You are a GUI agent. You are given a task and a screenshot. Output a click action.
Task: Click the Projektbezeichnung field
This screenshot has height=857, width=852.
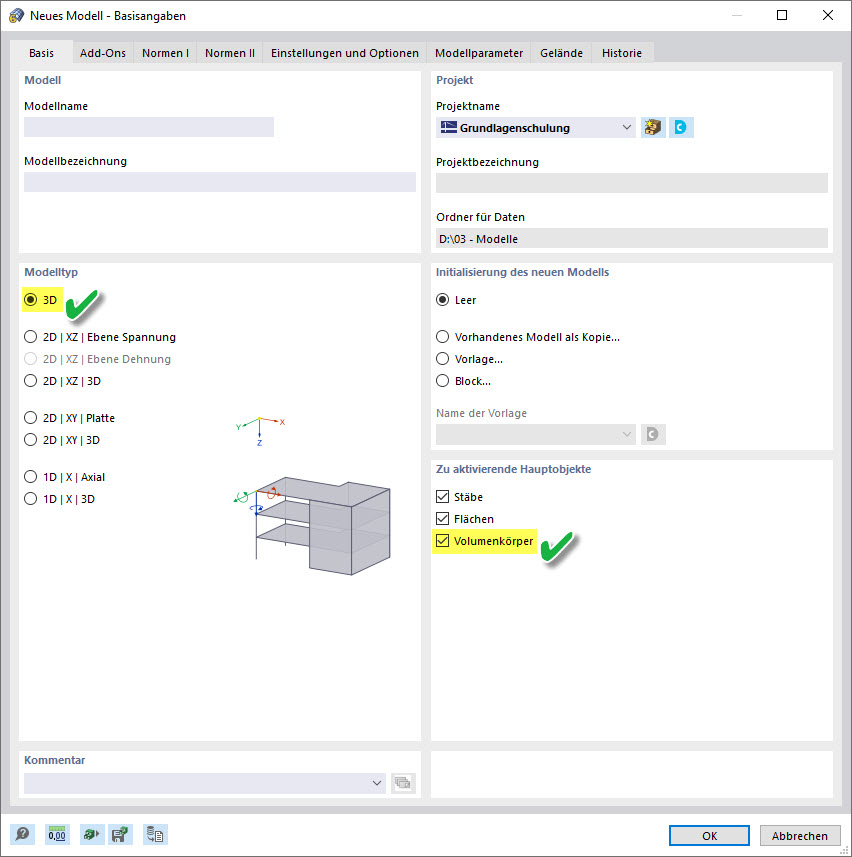(632, 183)
